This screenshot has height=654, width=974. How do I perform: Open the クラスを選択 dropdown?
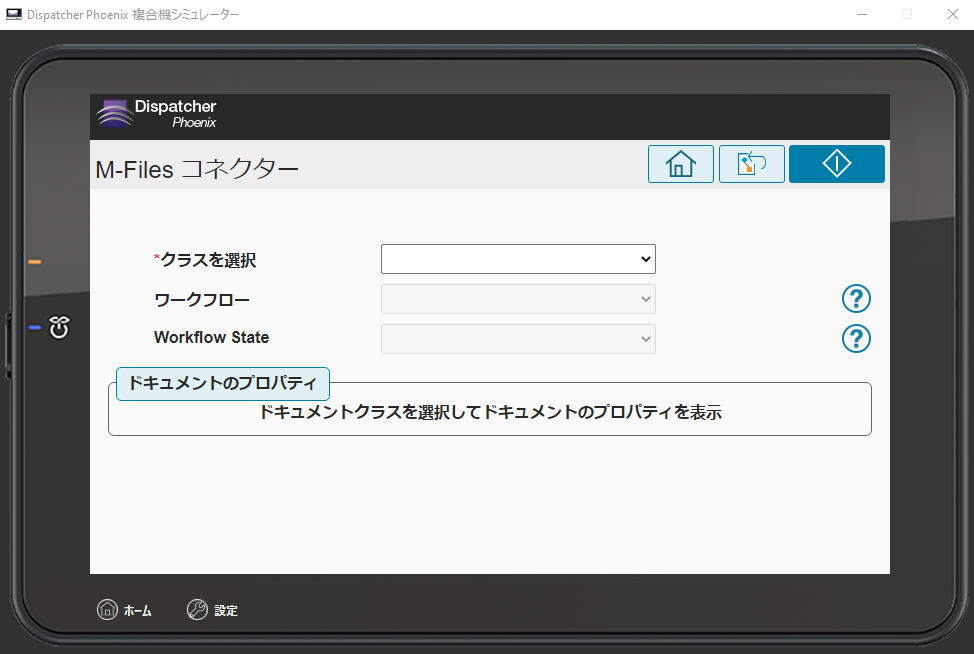coord(518,259)
